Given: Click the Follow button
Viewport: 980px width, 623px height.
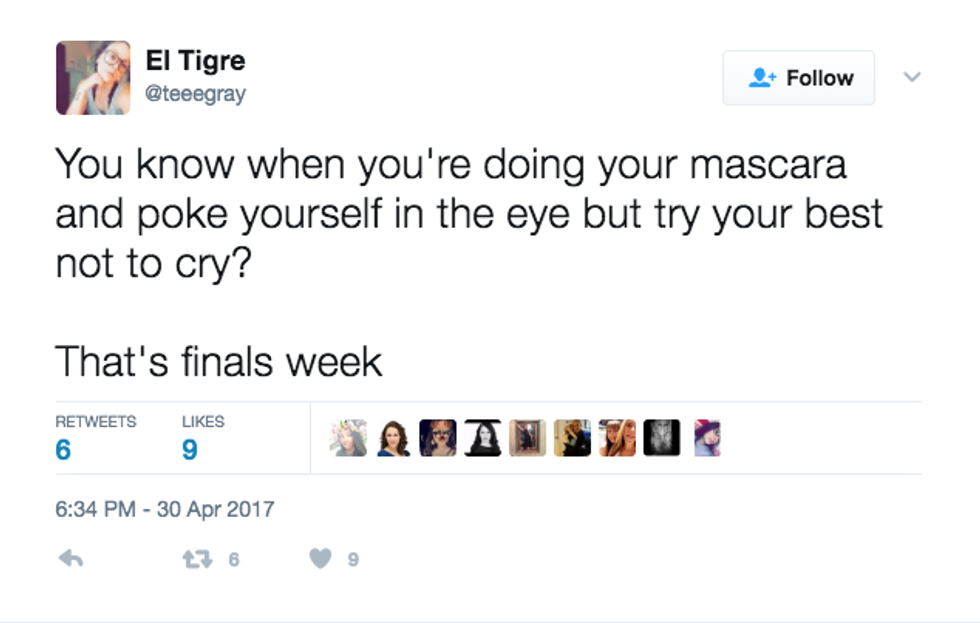Looking at the screenshot, I should (798, 78).
